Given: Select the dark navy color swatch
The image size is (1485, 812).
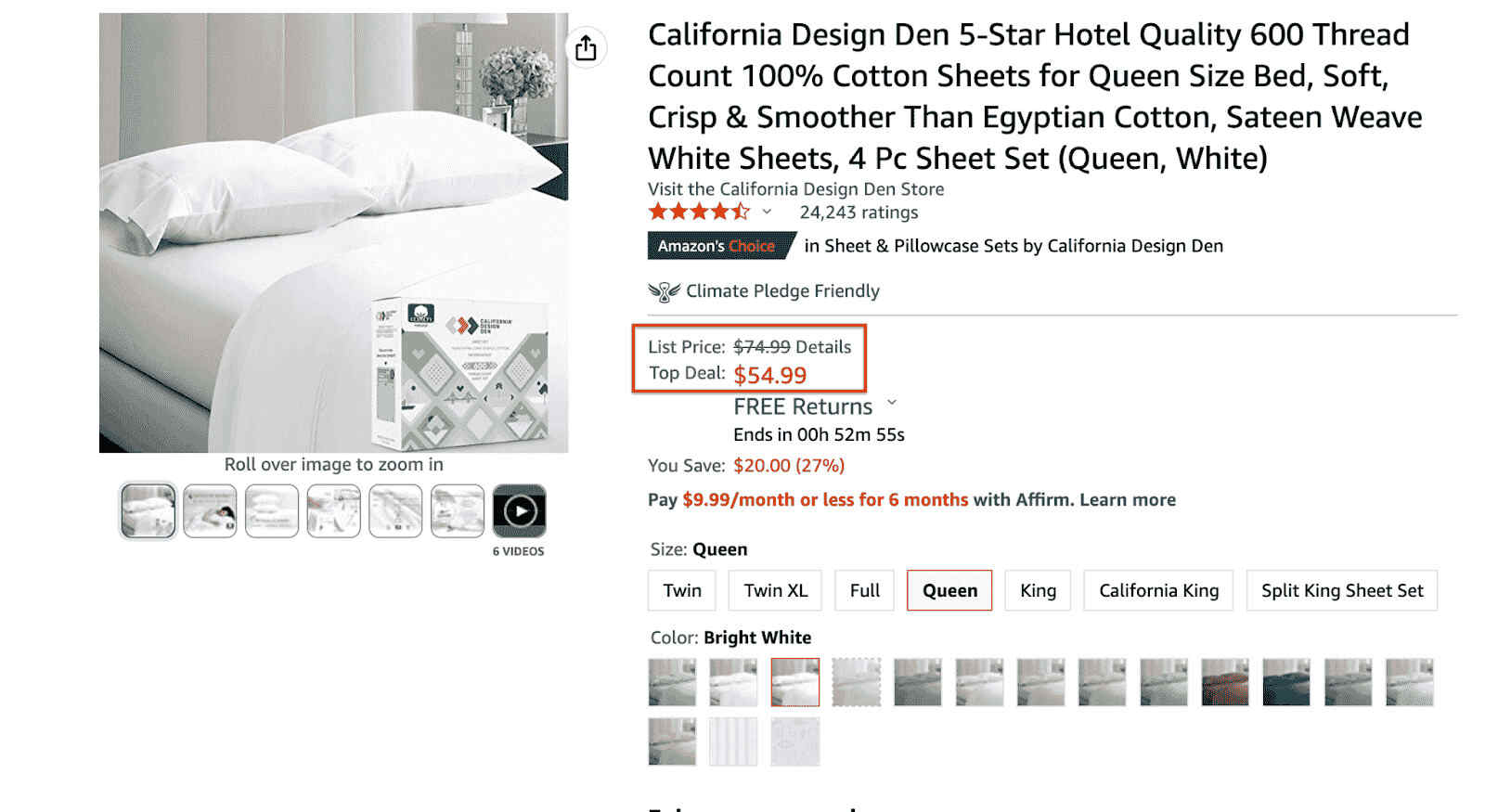Looking at the screenshot, I should click(x=1286, y=682).
